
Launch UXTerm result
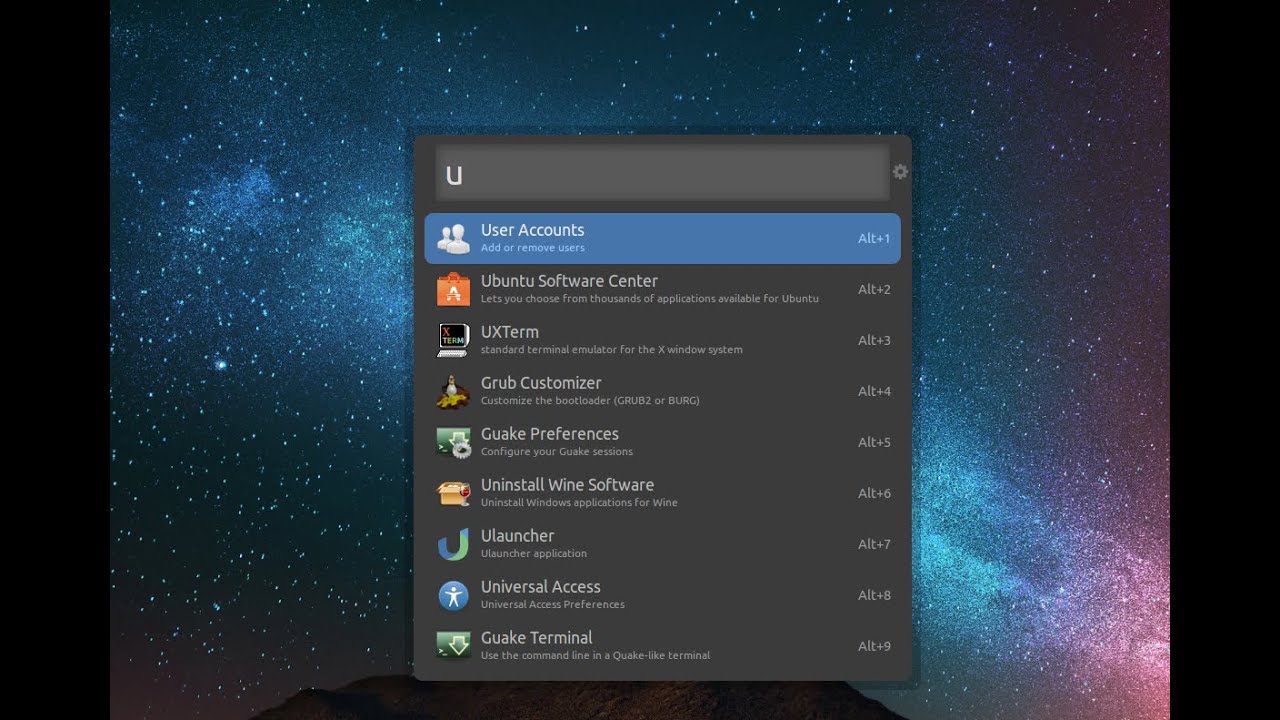coord(662,340)
